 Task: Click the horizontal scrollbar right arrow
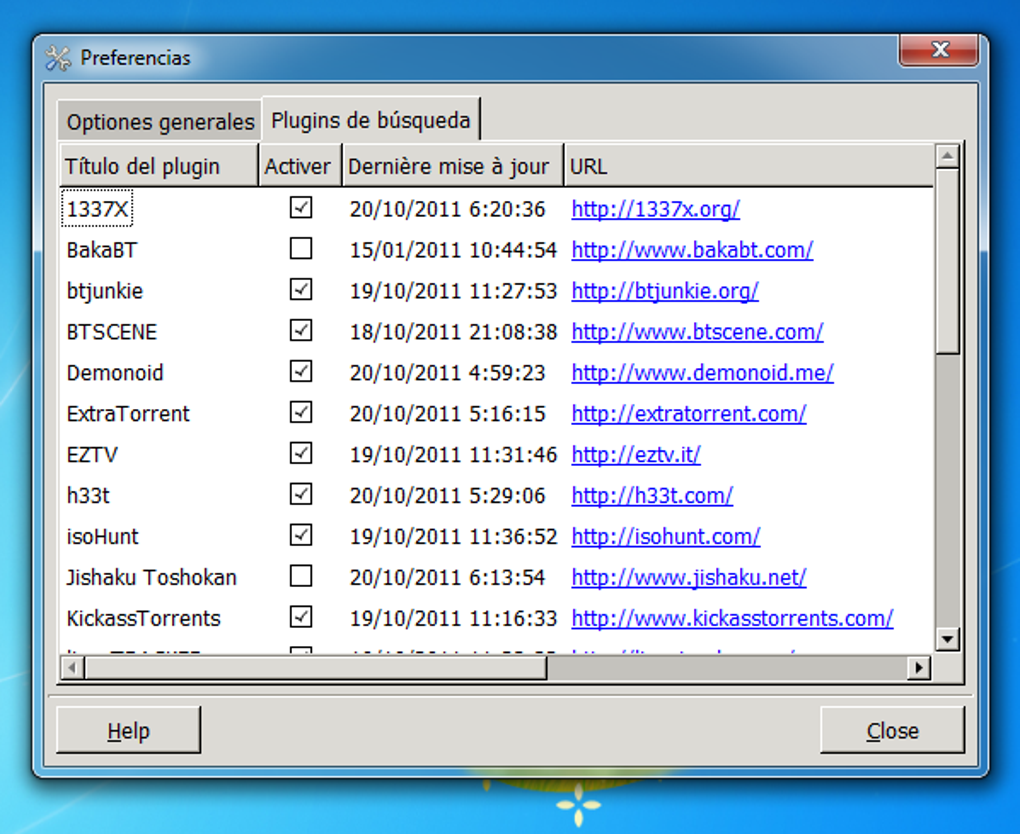pyautogui.click(x=919, y=667)
